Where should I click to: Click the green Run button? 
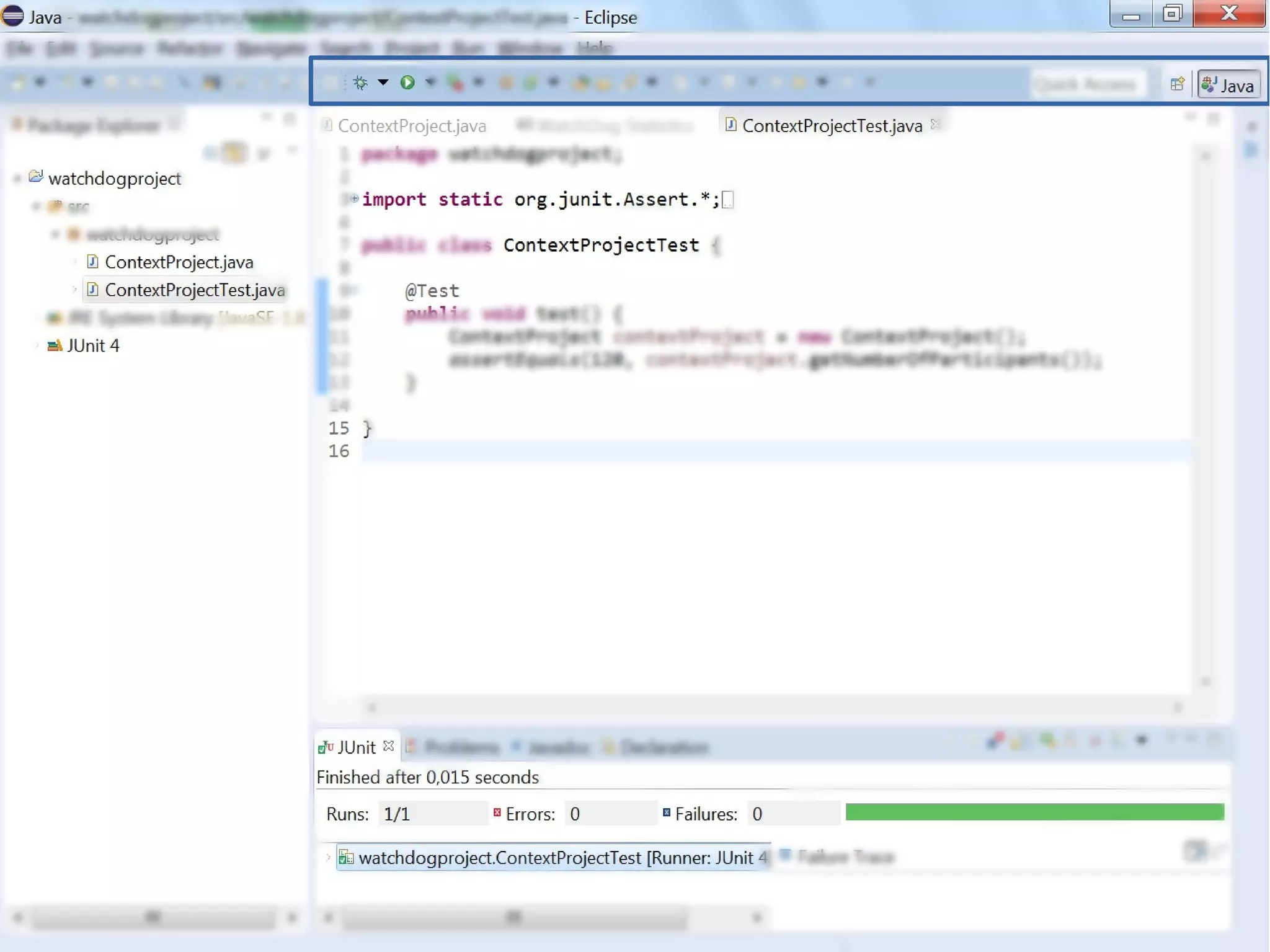407,82
